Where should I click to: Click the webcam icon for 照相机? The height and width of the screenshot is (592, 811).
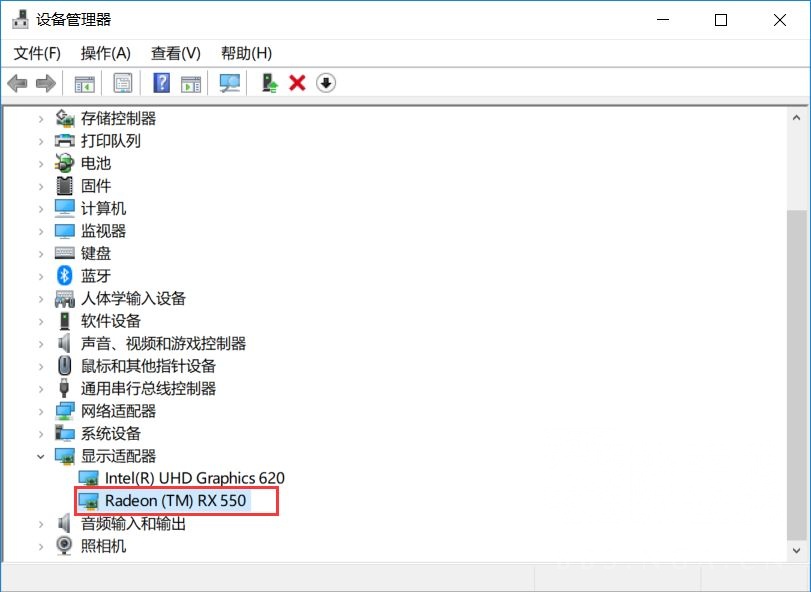[x=65, y=546]
